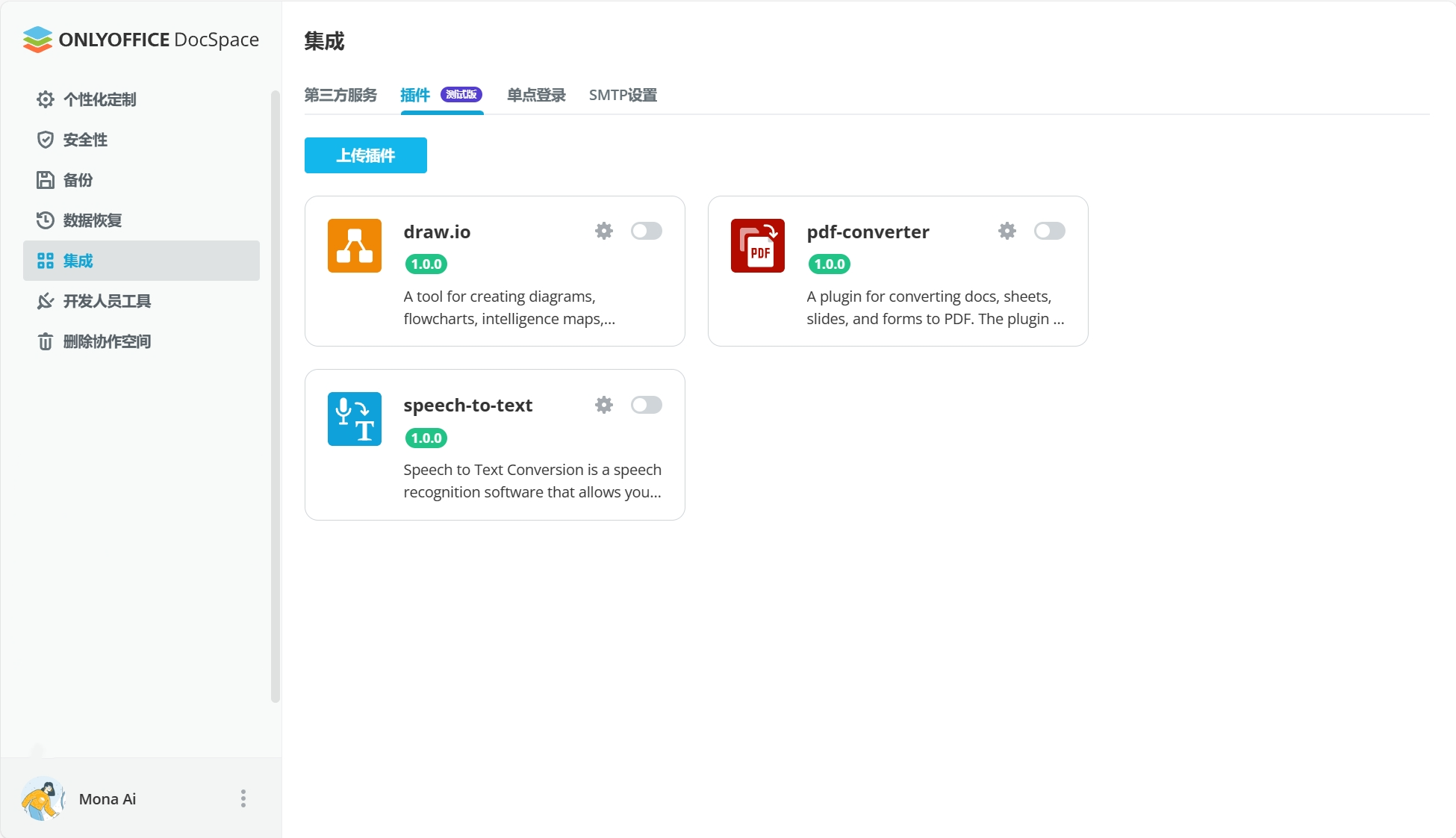Viewport: 1456px width, 838px height.
Task: Click the 集成 page heading
Action: [x=324, y=41]
